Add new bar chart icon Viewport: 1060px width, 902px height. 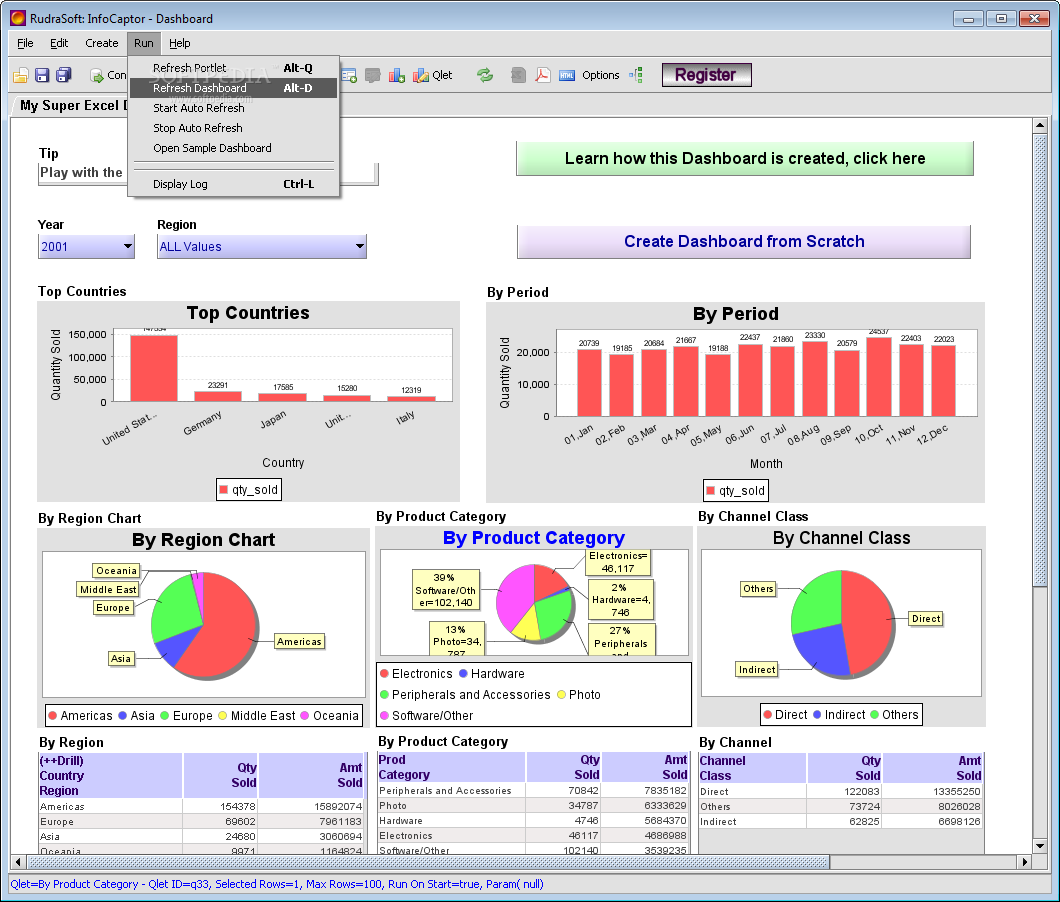[397, 75]
